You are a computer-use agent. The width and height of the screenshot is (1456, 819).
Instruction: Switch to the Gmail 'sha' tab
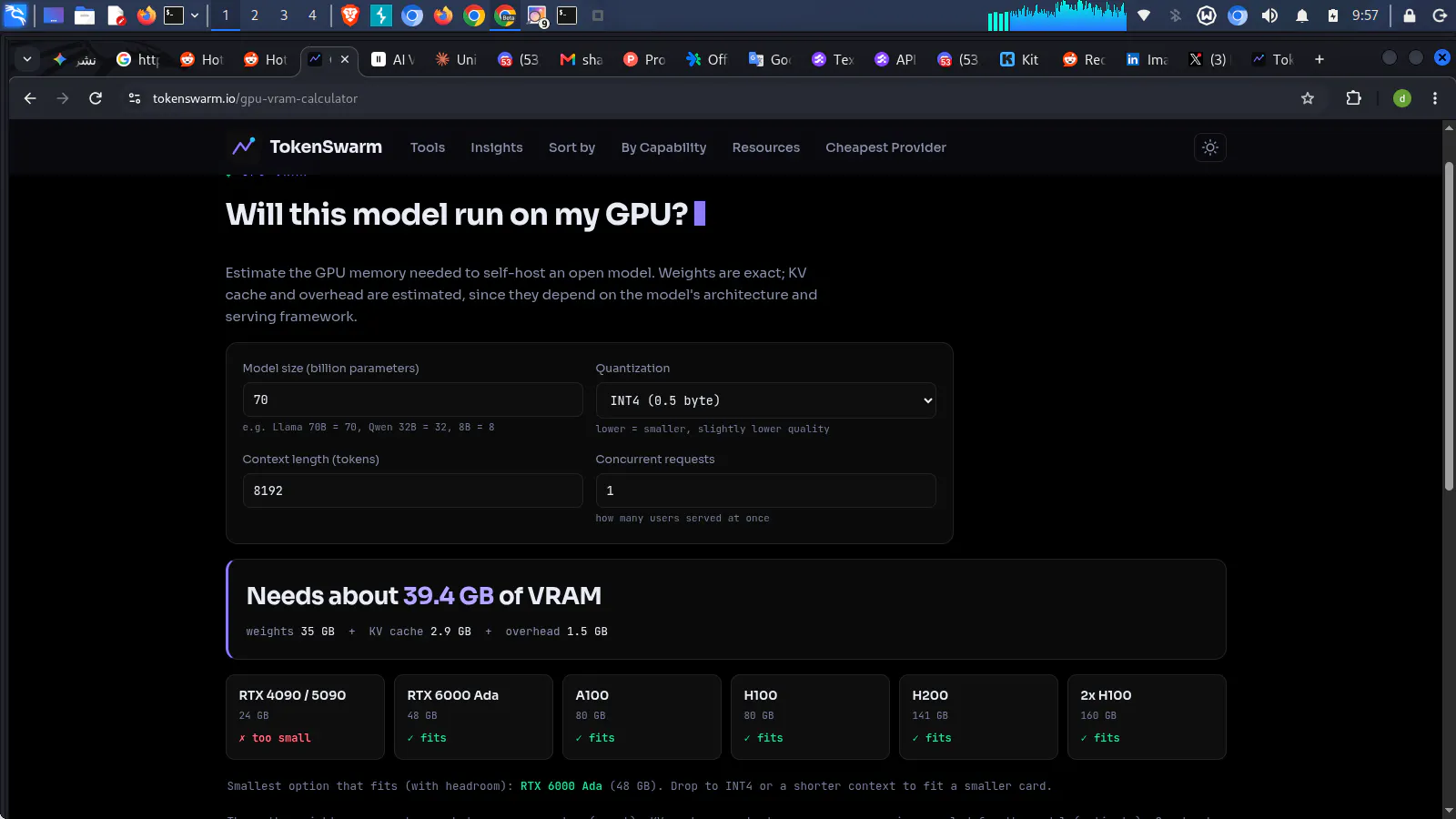coord(581,59)
